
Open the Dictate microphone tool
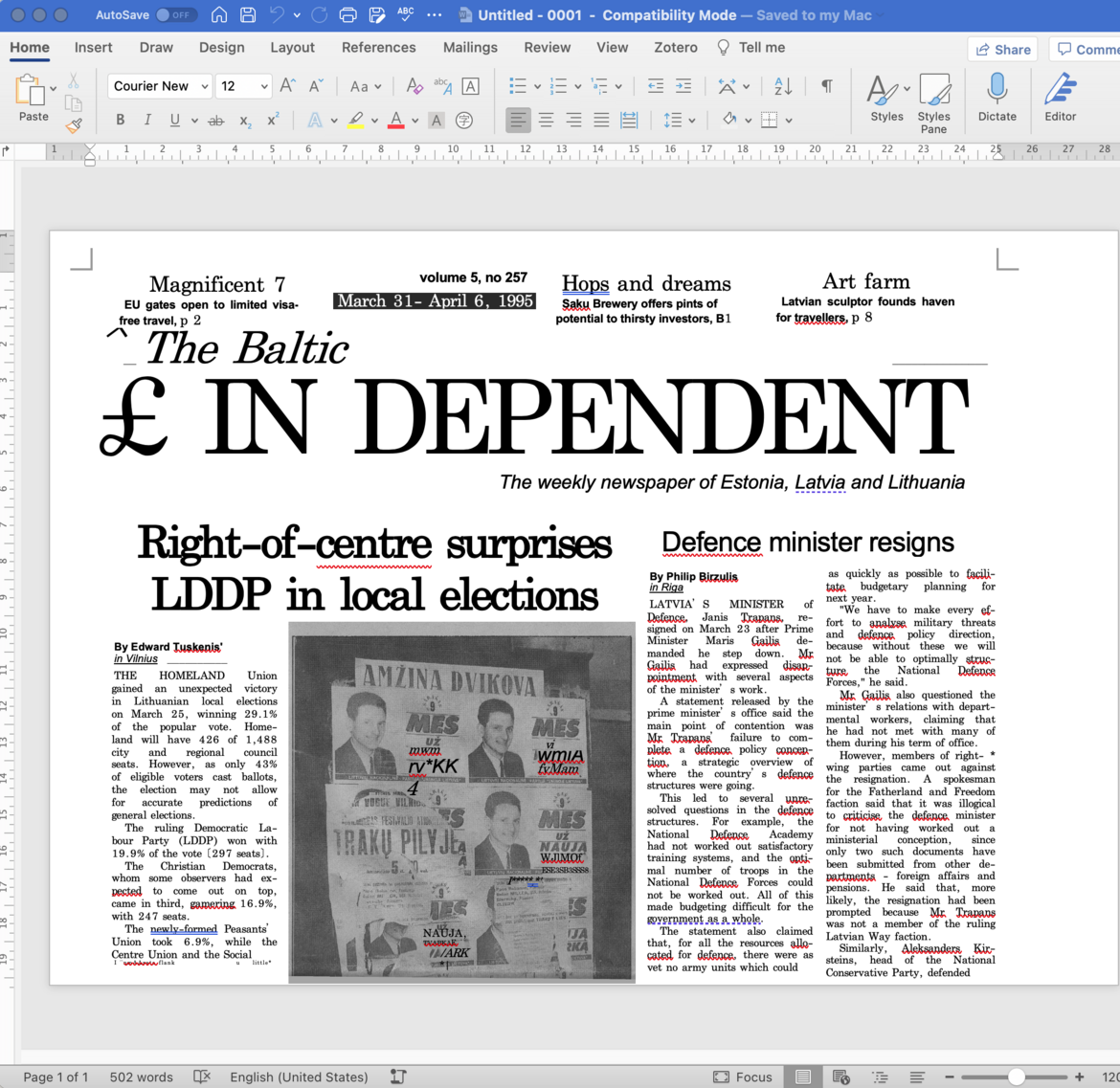tap(997, 97)
